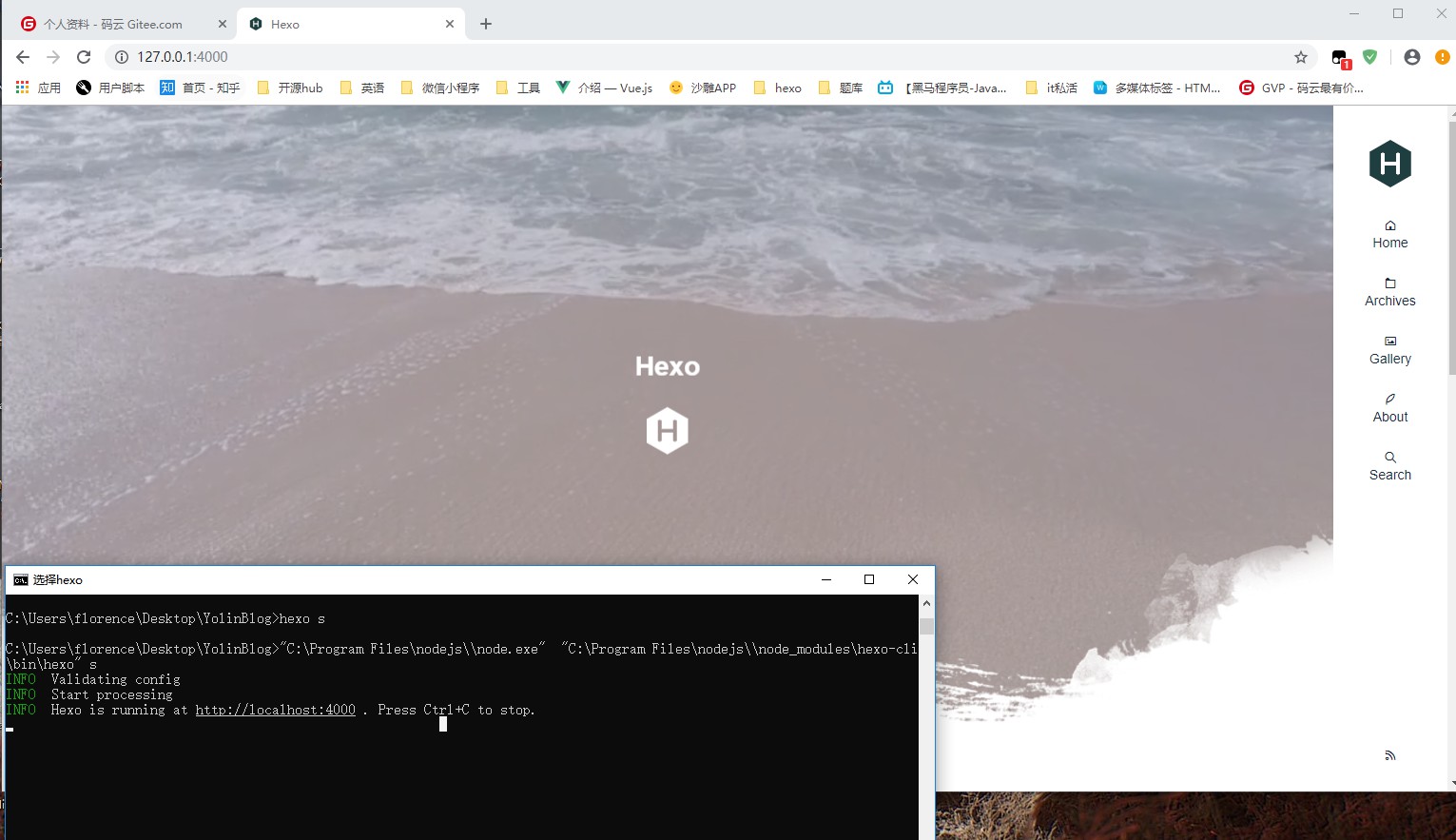Click the Hexo site title on the banner
This screenshot has height=840, width=1456.
(x=668, y=366)
